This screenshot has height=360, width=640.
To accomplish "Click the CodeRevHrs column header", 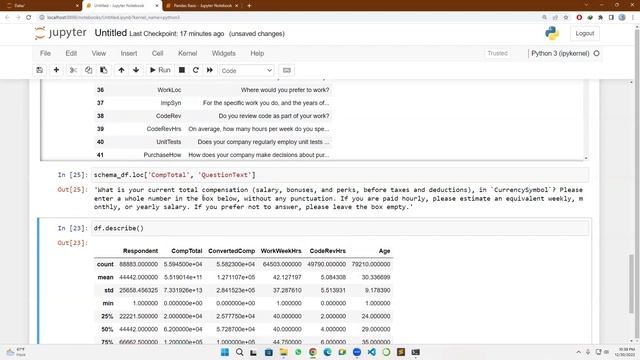I will coord(327,251).
